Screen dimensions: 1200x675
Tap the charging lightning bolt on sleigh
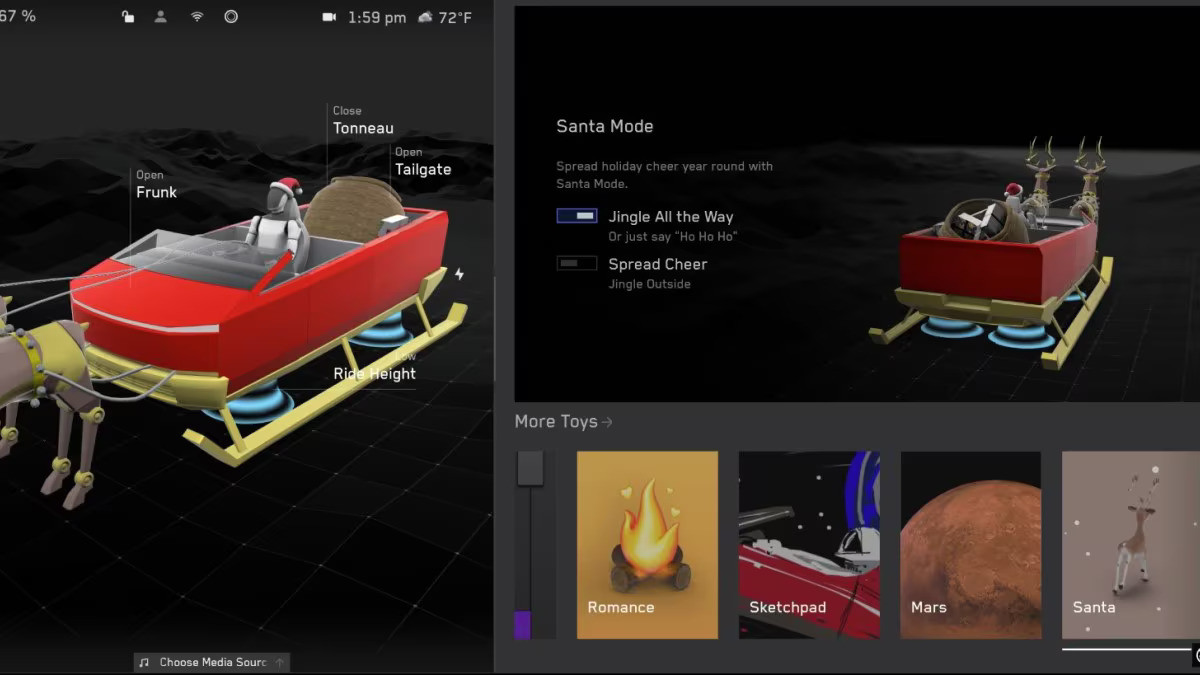459,274
